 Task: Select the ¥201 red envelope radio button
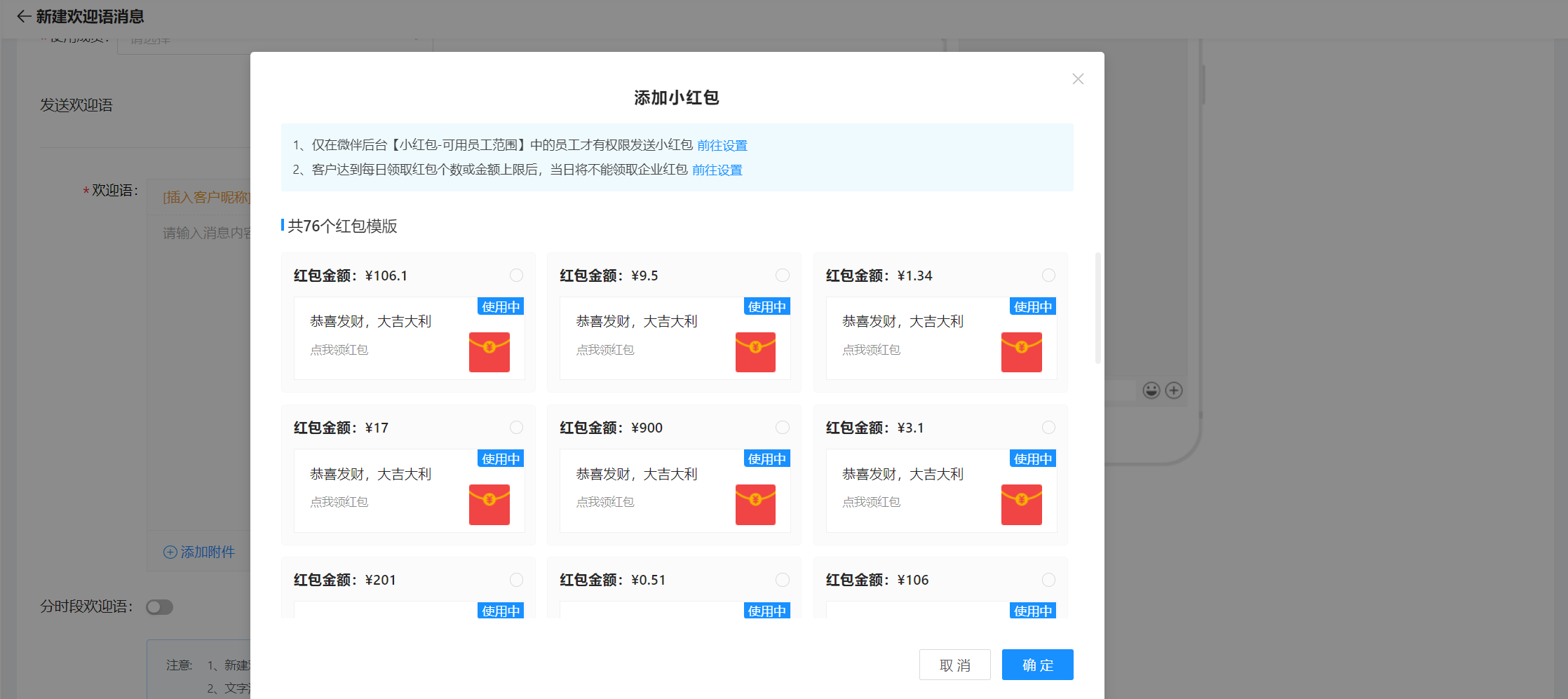click(x=516, y=580)
